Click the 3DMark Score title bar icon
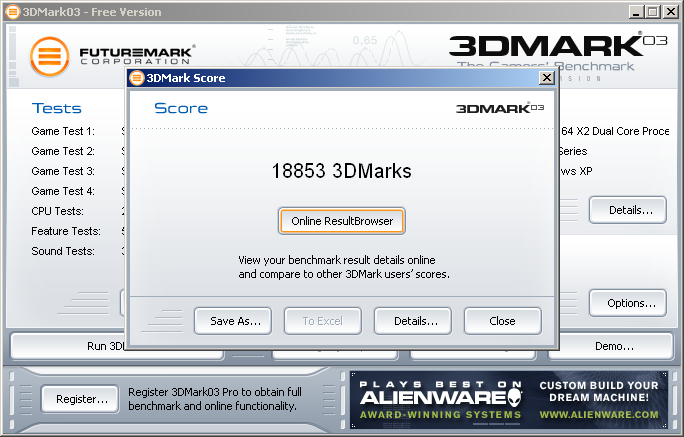The height and width of the screenshot is (437, 684). click(x=137, y=78)
